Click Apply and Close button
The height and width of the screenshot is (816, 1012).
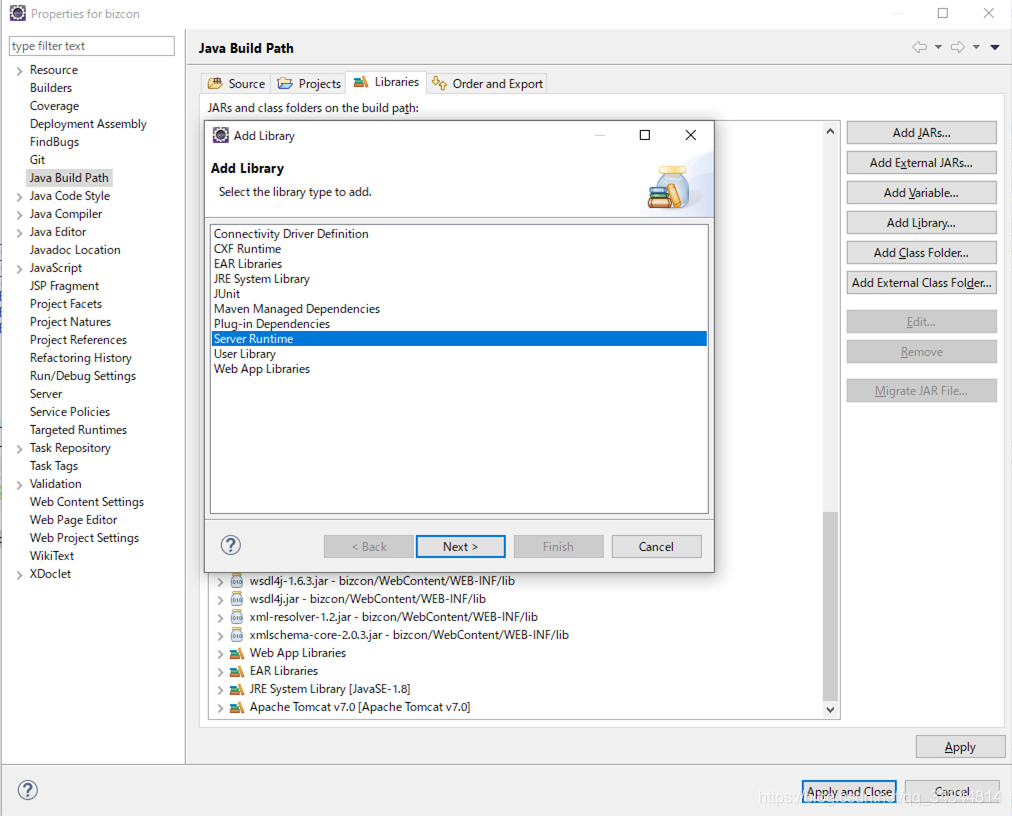(x=849, y=791)
